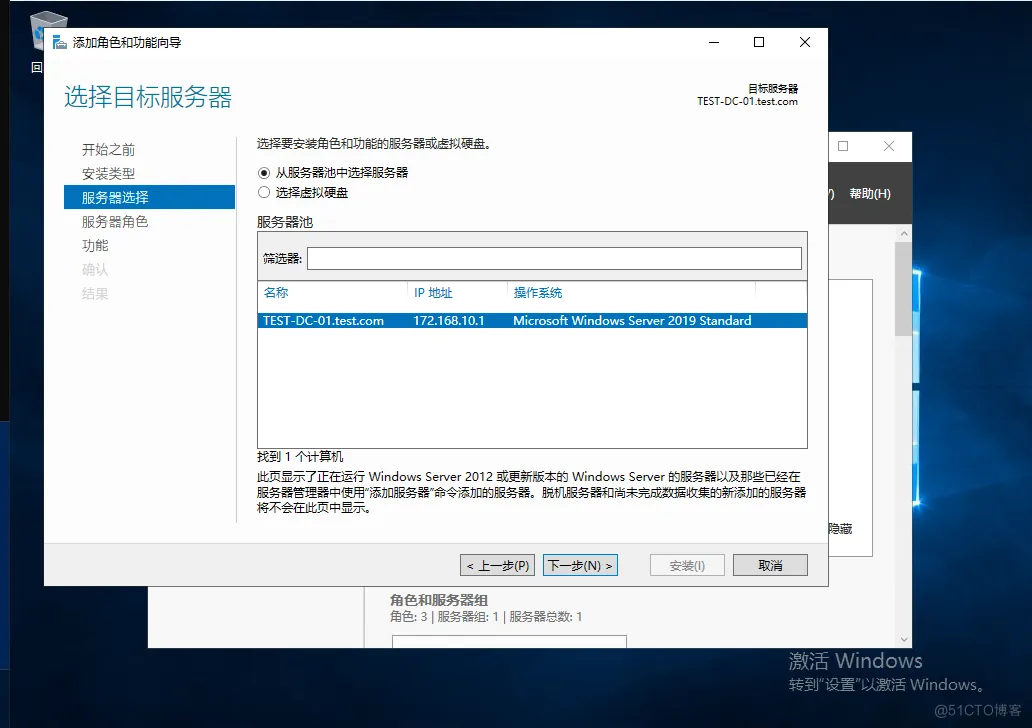Open the 开始之前 wizard step
The image size is (1032, 728).
tap(108, 149)
